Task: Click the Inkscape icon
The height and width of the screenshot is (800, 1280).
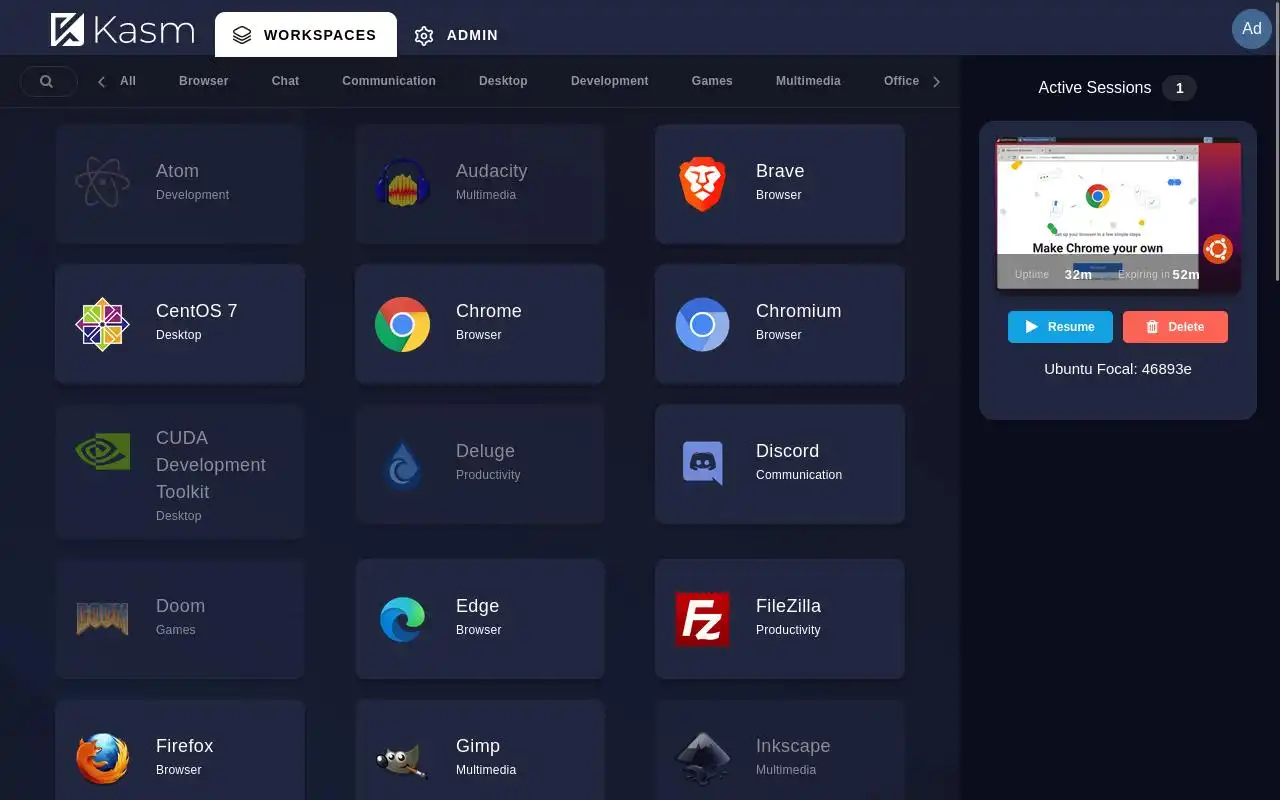Action: (702, 759)
